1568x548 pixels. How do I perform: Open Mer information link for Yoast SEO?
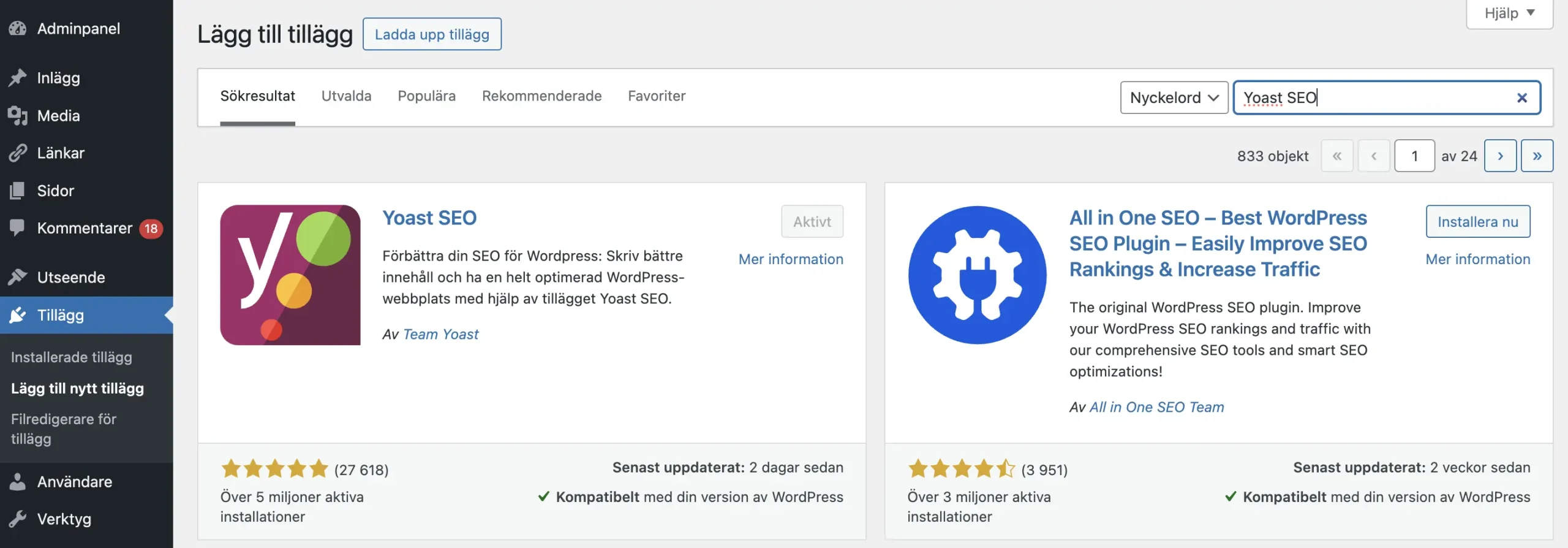(791, 259)
